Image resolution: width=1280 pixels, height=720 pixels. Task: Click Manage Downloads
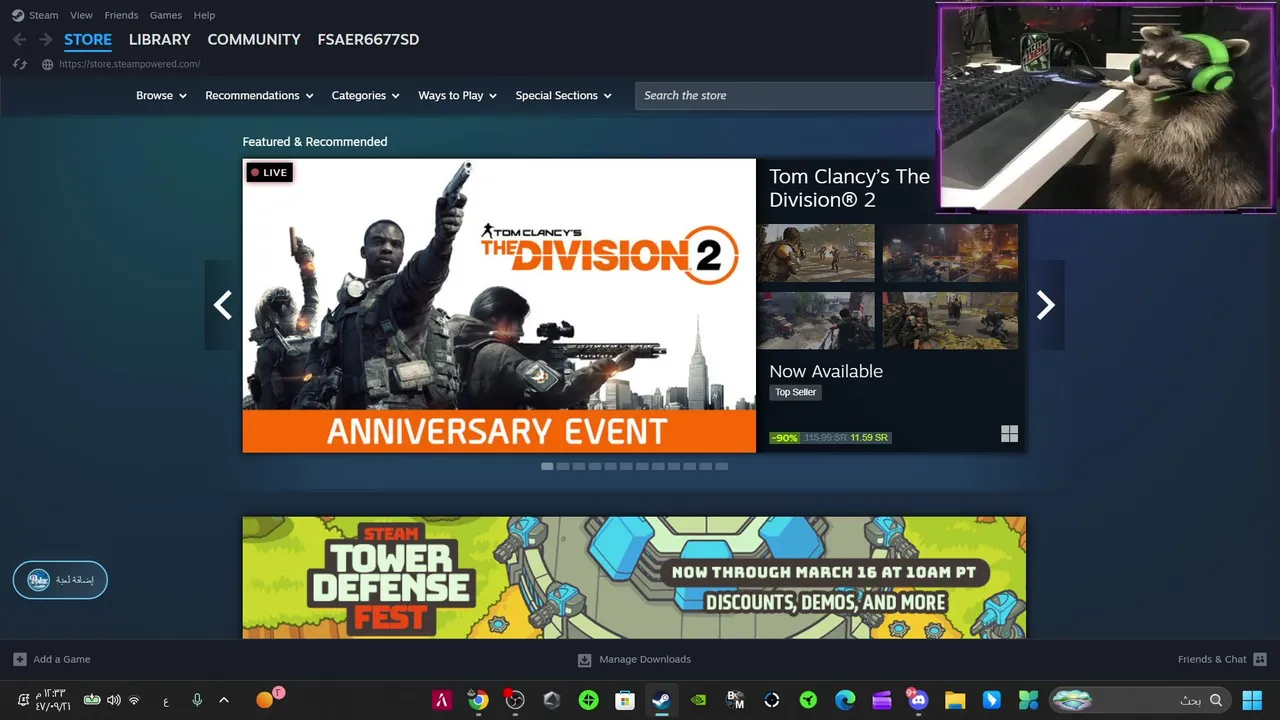pyautogui.click(x=645, y=659)
